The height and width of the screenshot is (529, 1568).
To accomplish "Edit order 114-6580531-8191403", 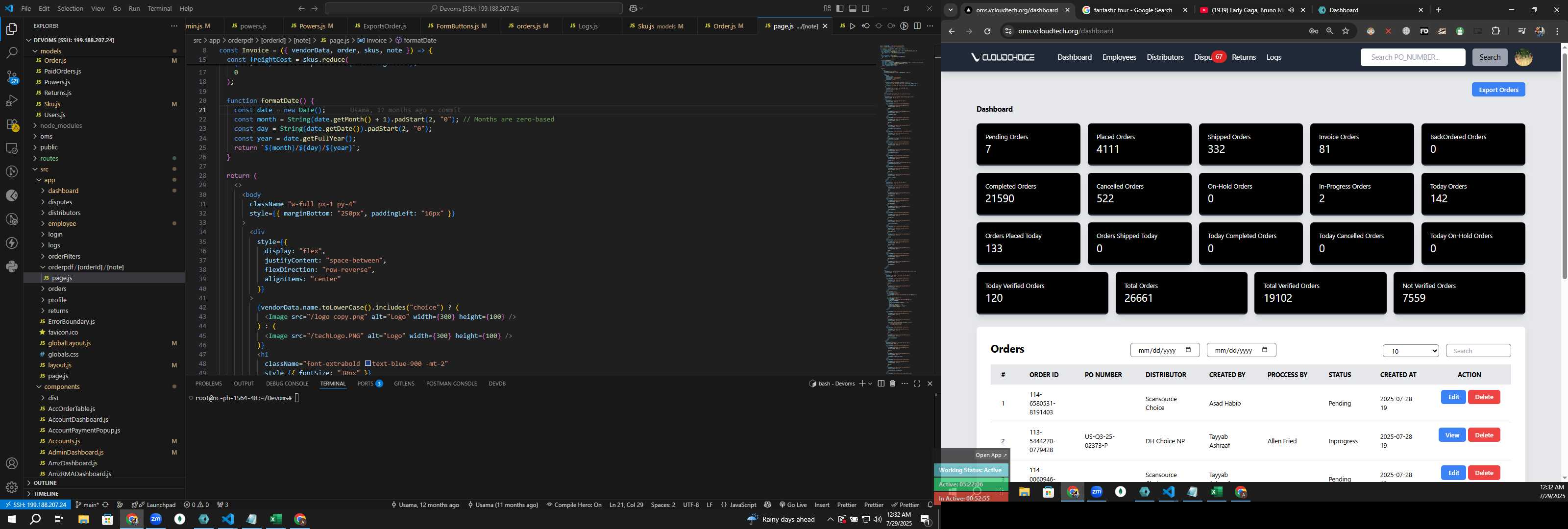I will pyautogui.click(x=1453, y=397).
